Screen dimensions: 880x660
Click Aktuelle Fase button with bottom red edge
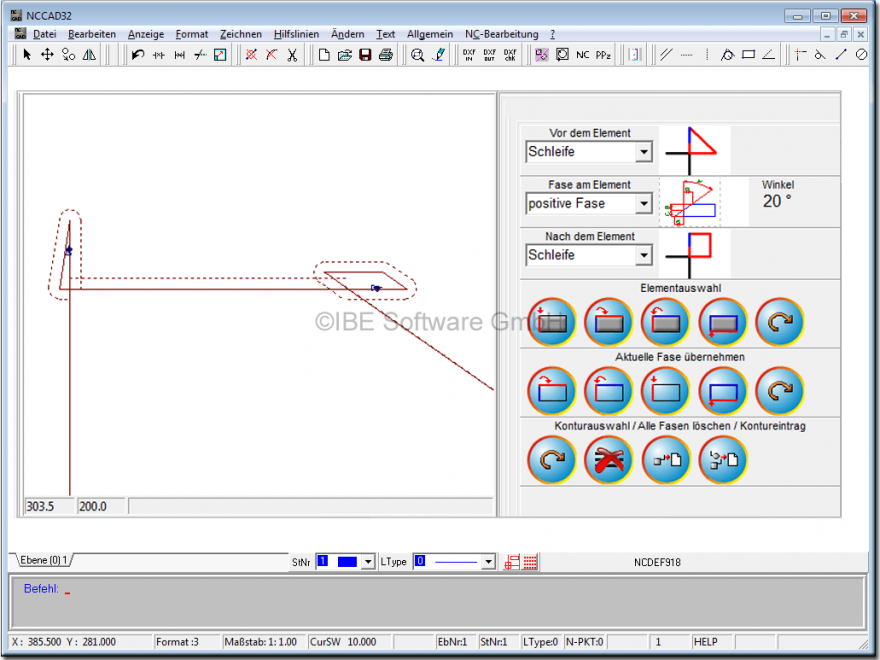[723, 391]
